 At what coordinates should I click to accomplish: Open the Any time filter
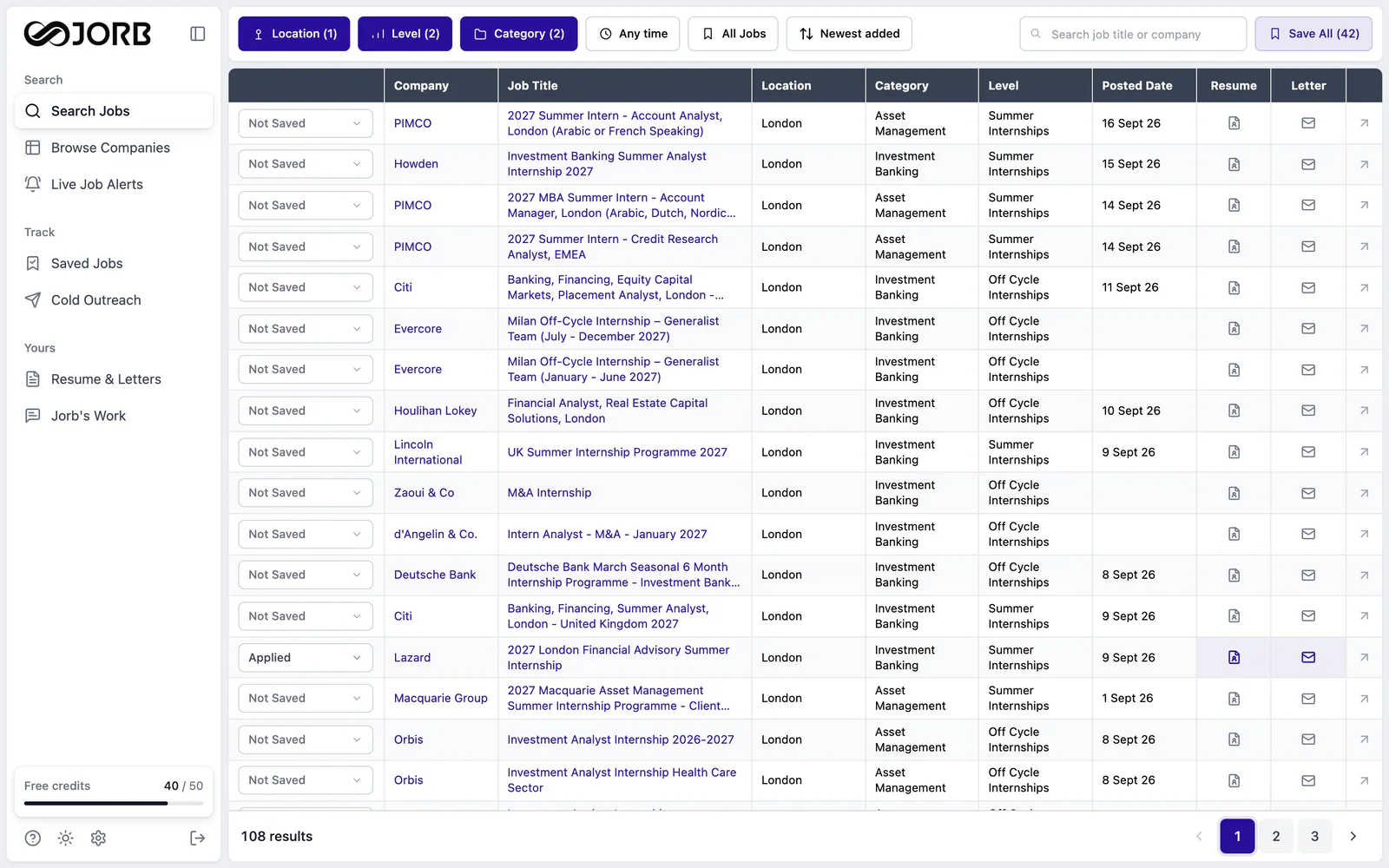point(634,34)
